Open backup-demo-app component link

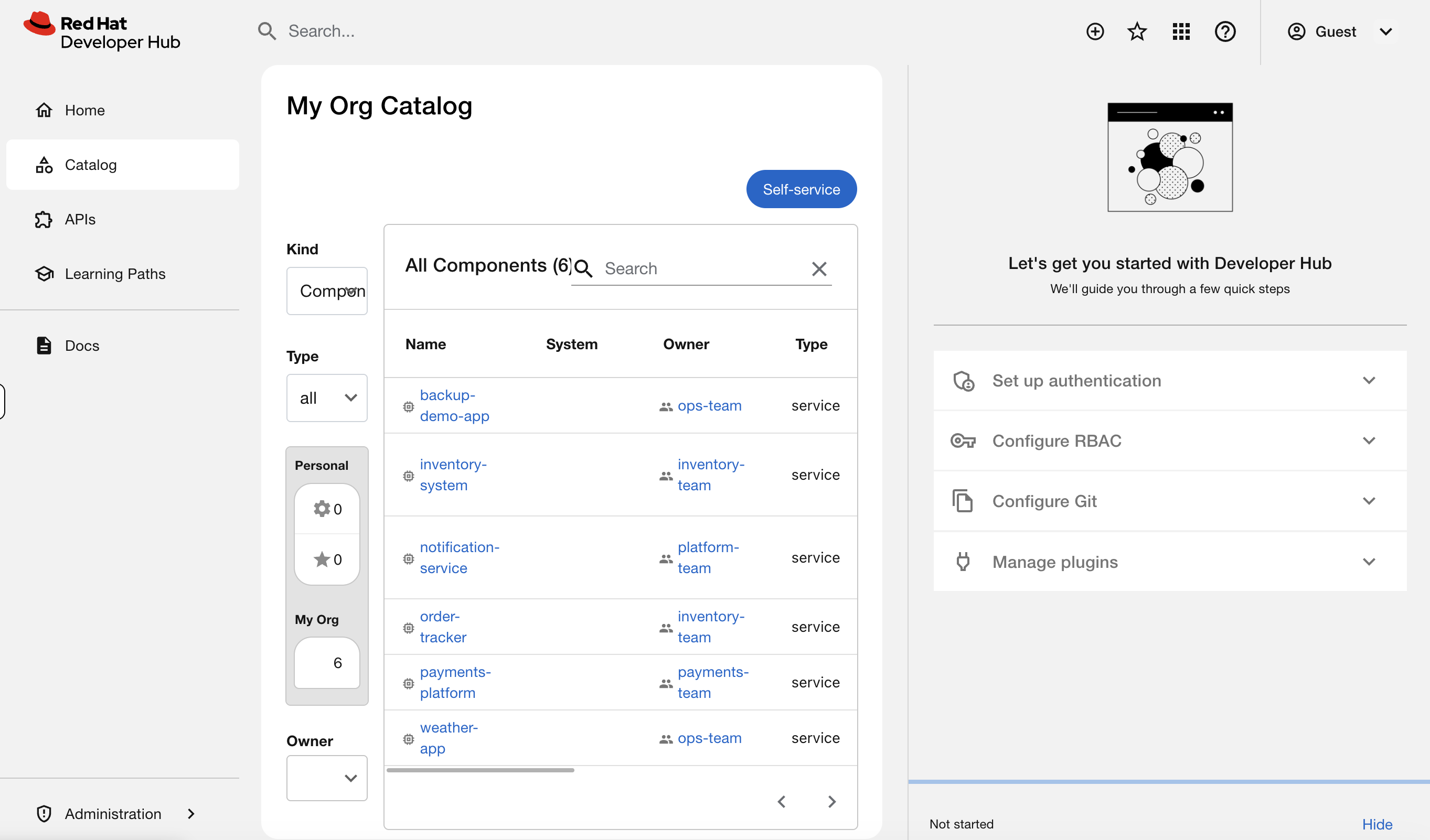[x=454, y=405]
